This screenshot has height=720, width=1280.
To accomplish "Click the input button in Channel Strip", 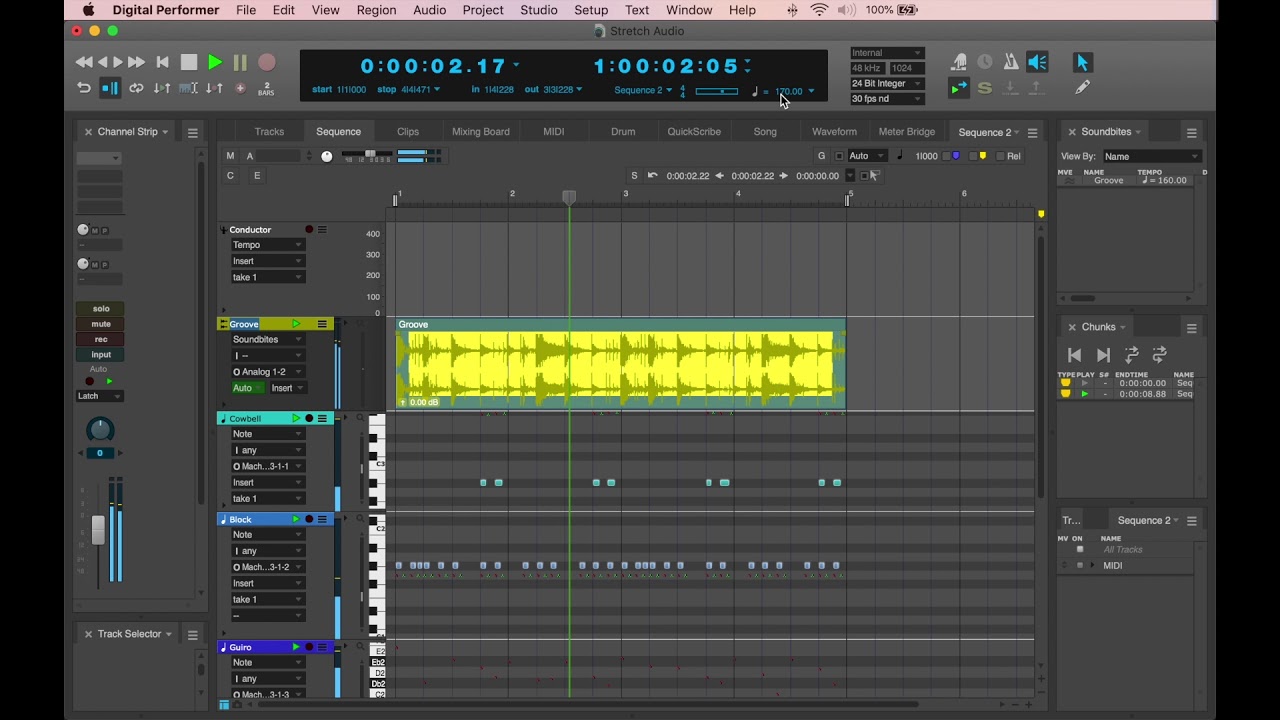I will click(x=101, y=355).
